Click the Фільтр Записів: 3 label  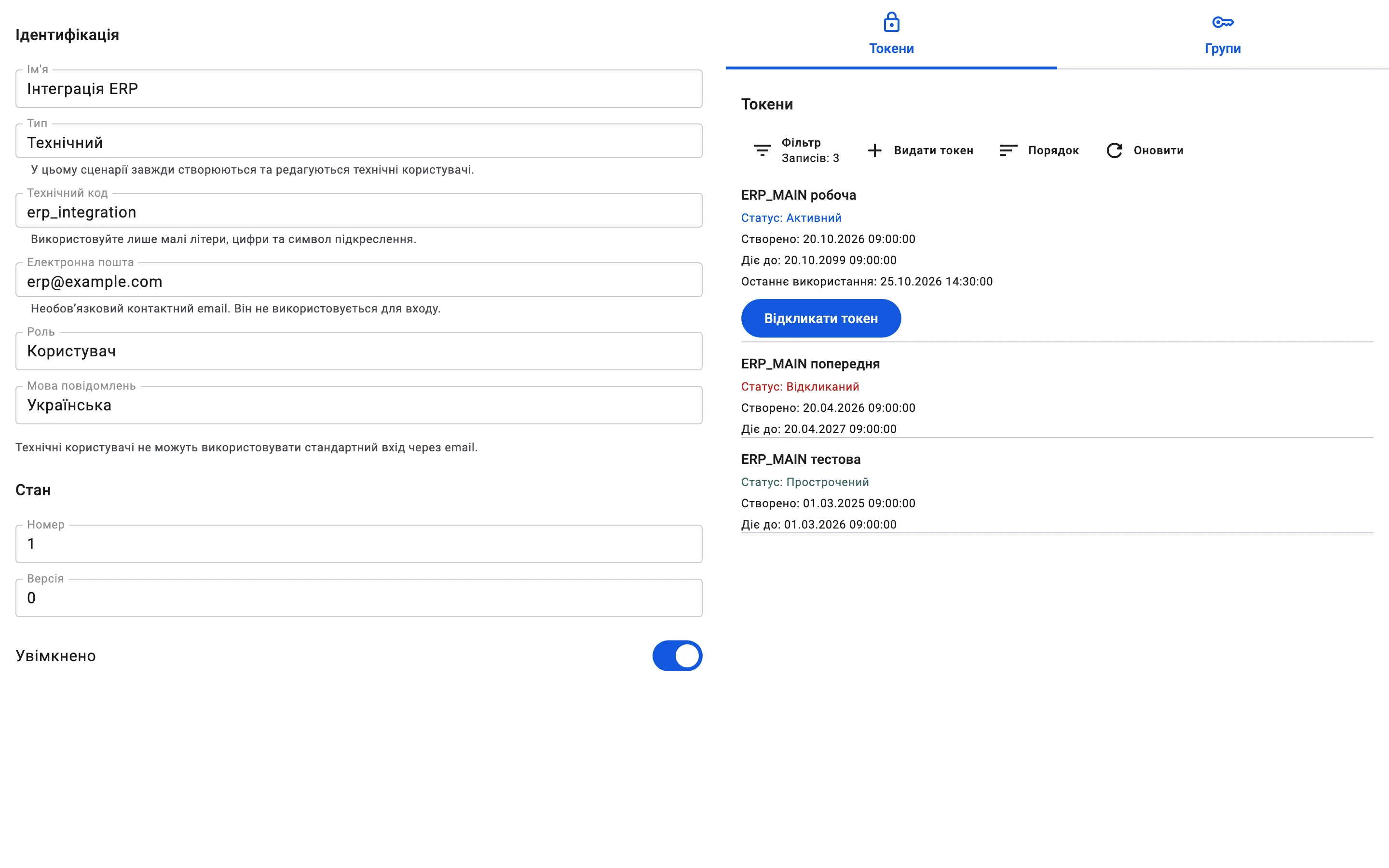[x=810, y=150]
